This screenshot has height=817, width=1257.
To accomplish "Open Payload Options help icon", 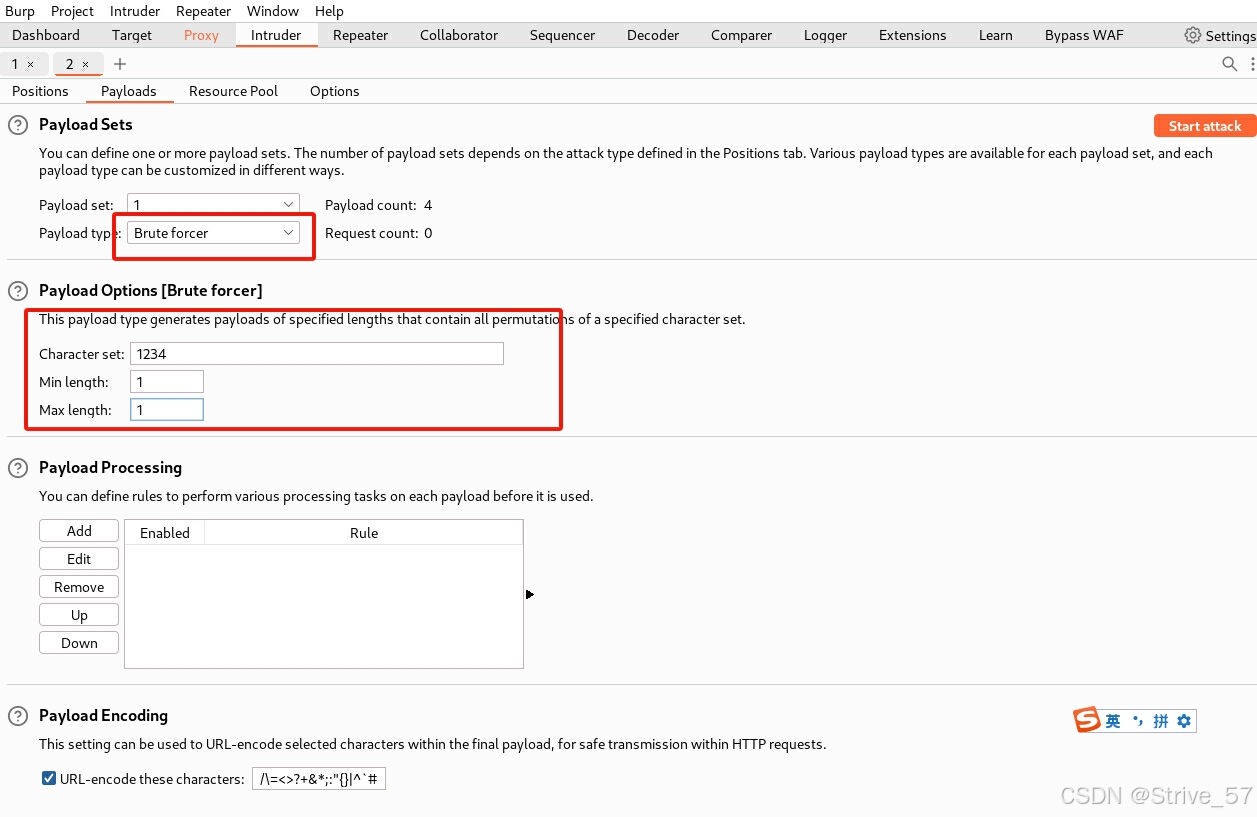I will point(18,291).
